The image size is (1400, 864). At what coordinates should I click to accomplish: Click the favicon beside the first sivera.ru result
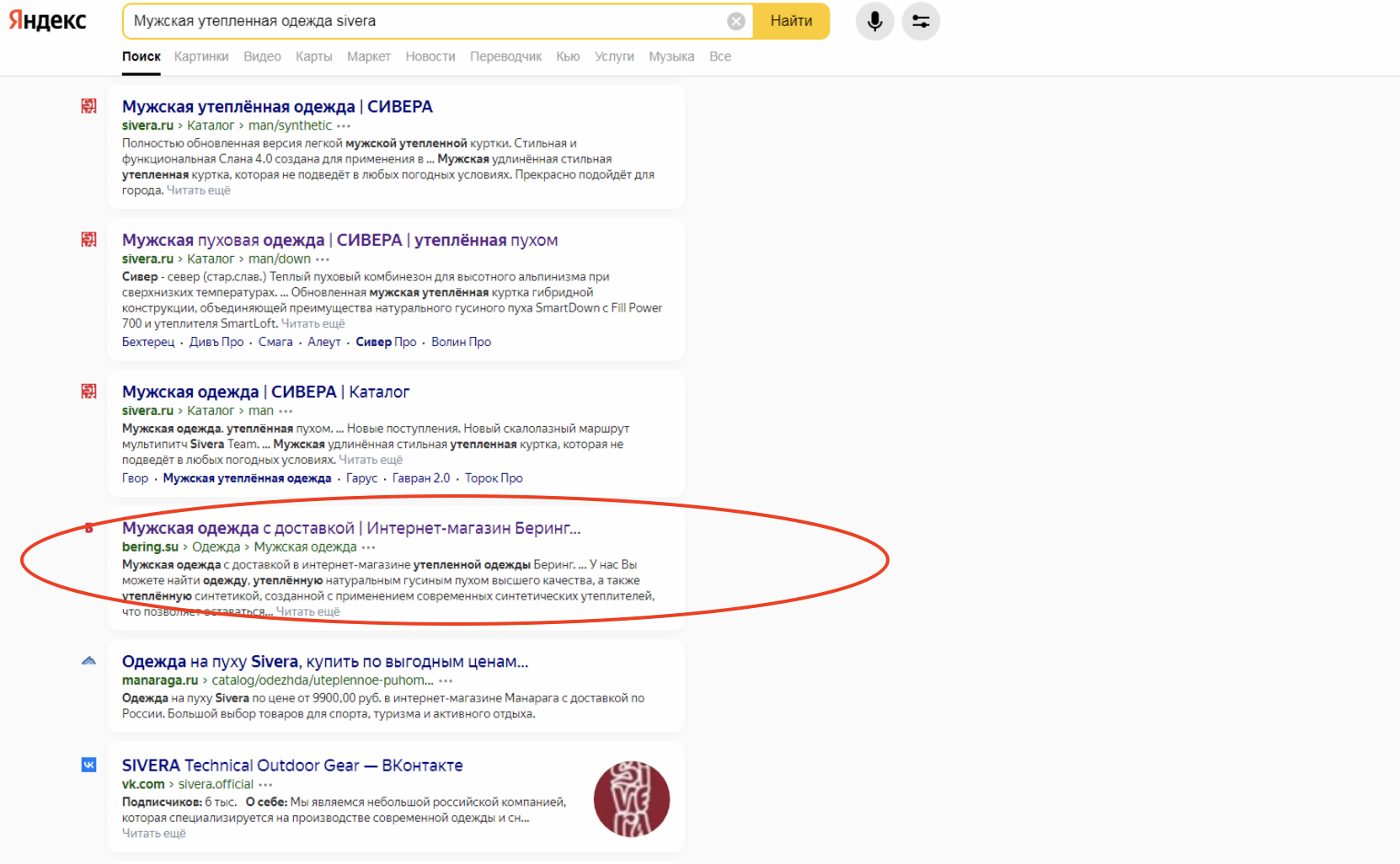[x=88, y=106]
